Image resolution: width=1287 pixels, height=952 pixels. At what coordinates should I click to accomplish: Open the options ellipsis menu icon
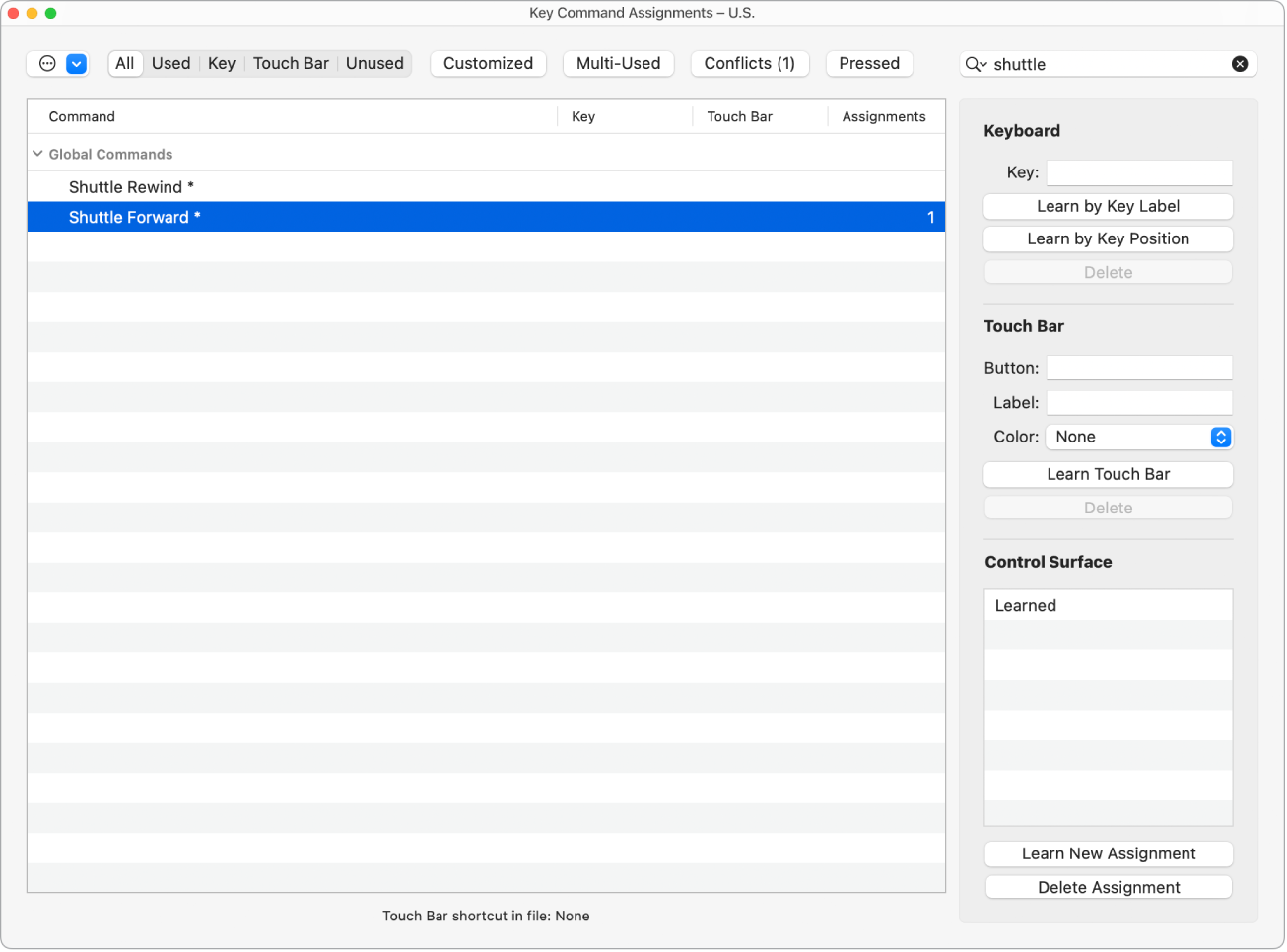(x=47, y=64)
